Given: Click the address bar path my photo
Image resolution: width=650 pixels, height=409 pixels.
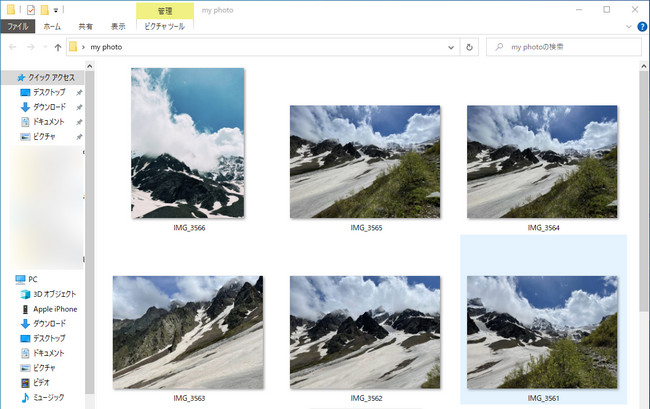Looking at the screenshot, I should coord(106,47).
